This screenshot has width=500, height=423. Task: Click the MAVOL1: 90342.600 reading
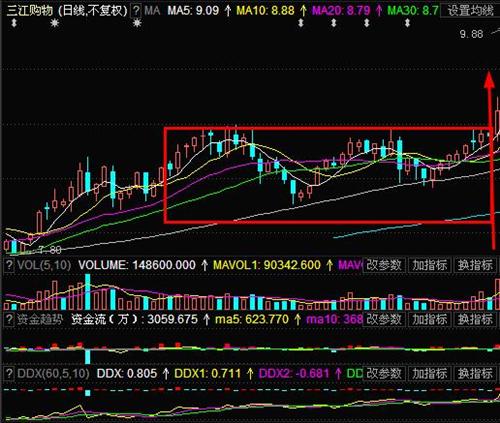[267, 265]
